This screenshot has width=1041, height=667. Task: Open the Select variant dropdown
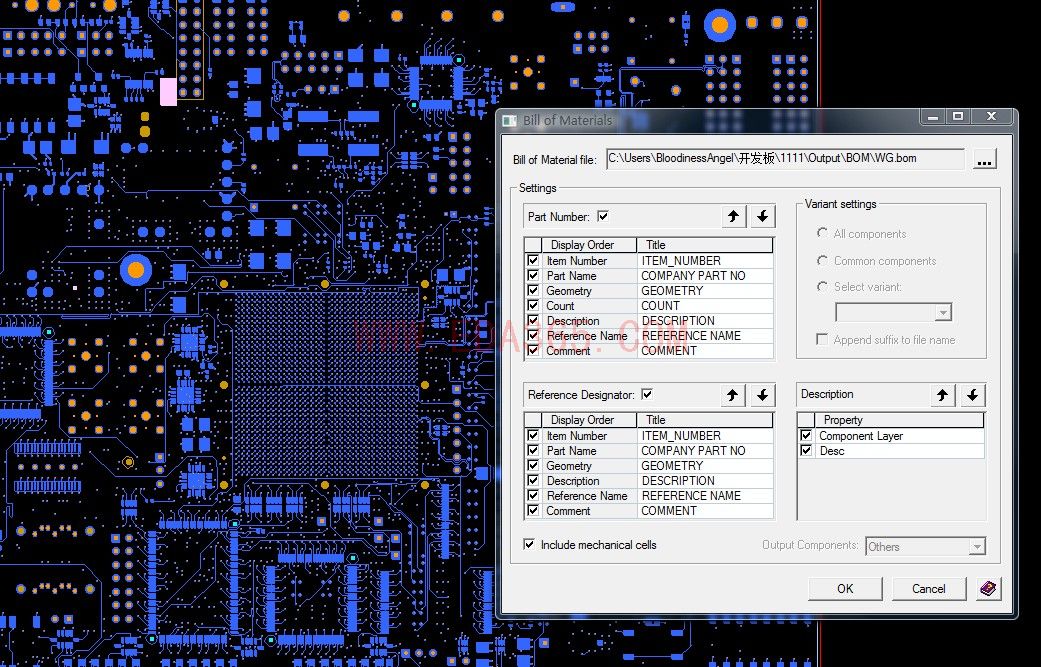point(943,313)
